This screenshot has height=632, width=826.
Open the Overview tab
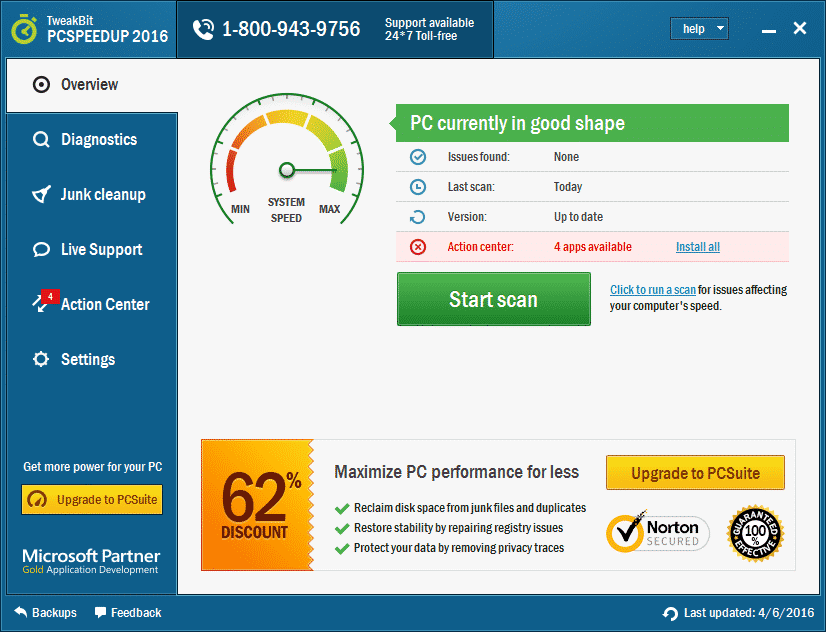92,85
